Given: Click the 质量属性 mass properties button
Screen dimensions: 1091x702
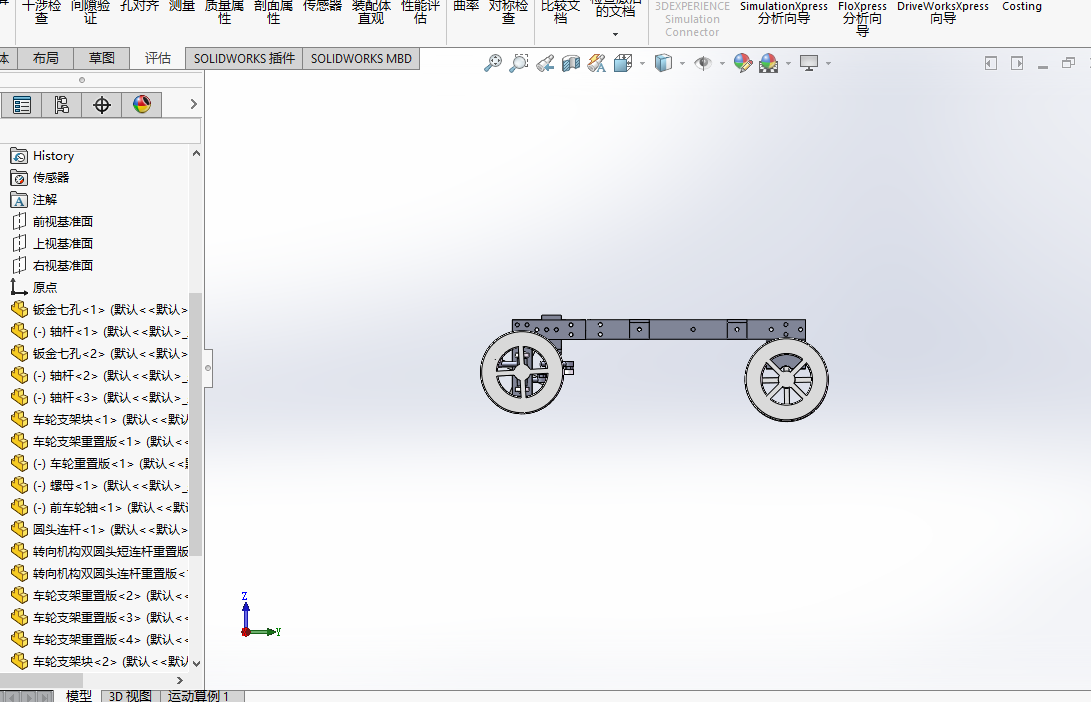Looking at the screenshot, I should (224, 12).
